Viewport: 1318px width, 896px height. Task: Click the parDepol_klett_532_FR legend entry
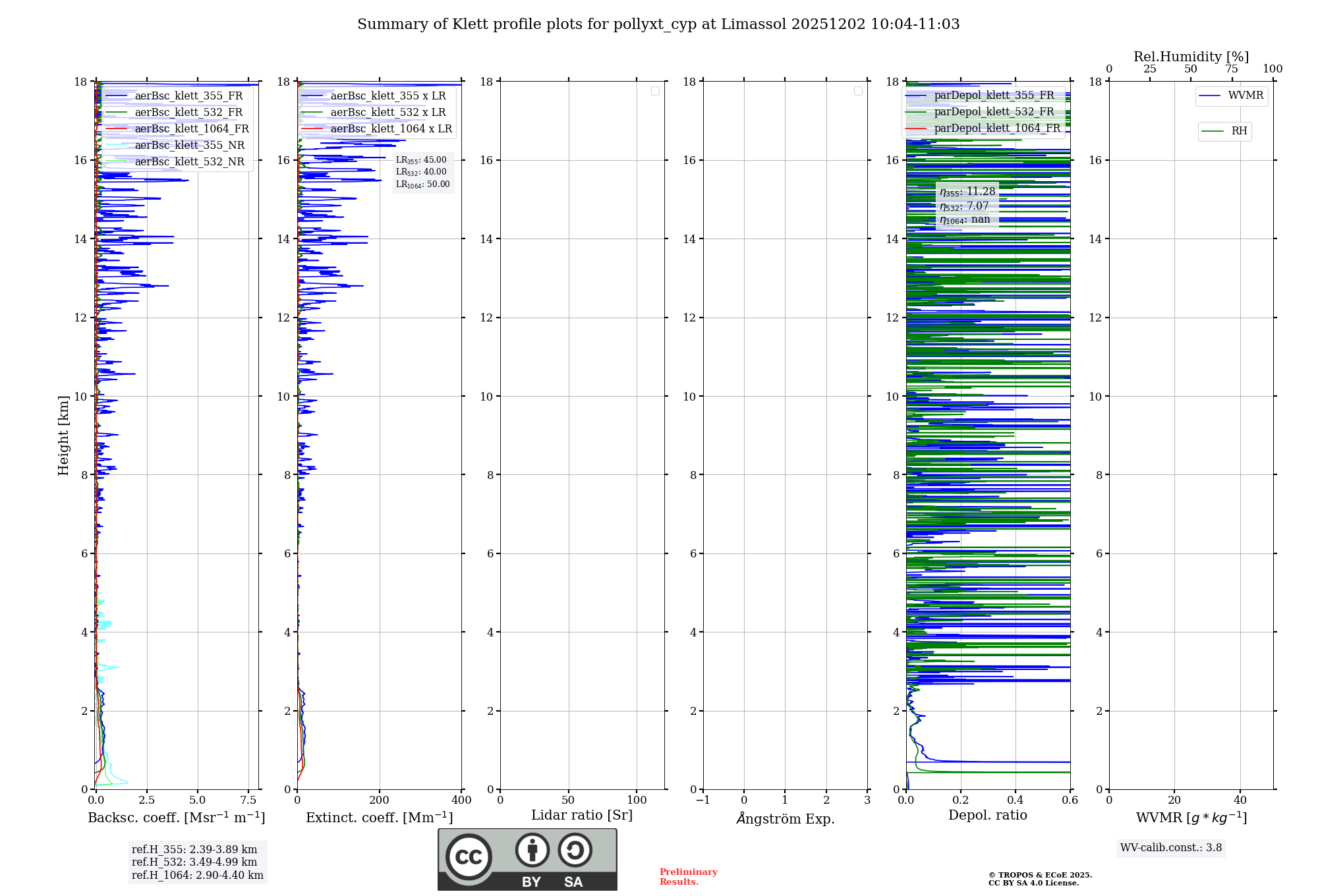994,112
